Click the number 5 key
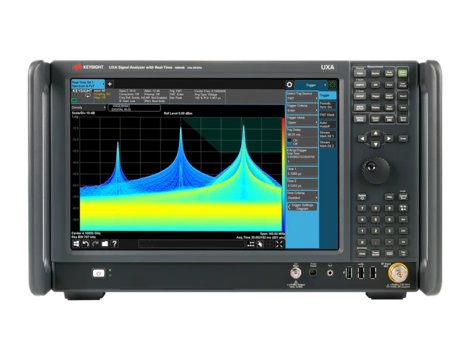Image resolution: width=470 pixels, height=360 pixels. [376, 219]
